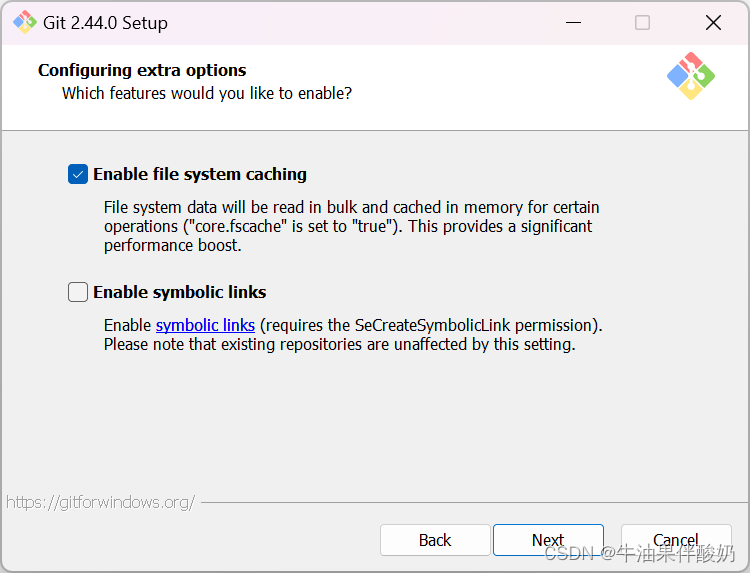
Task: Minimize the Git Setup window
Action: [573, 22]
